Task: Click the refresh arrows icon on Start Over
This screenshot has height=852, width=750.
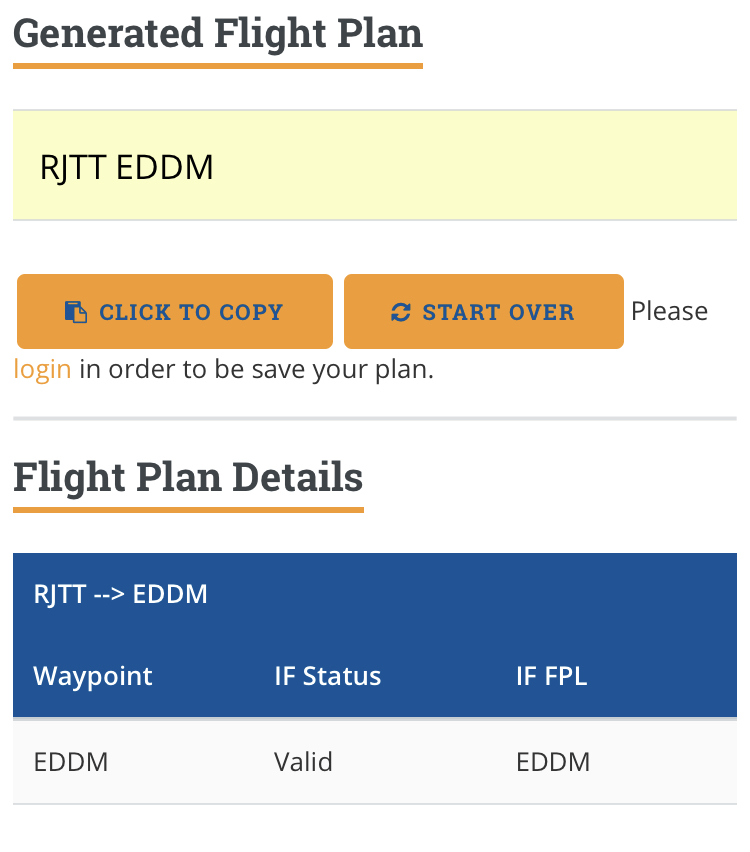Action: coord(400,312)
